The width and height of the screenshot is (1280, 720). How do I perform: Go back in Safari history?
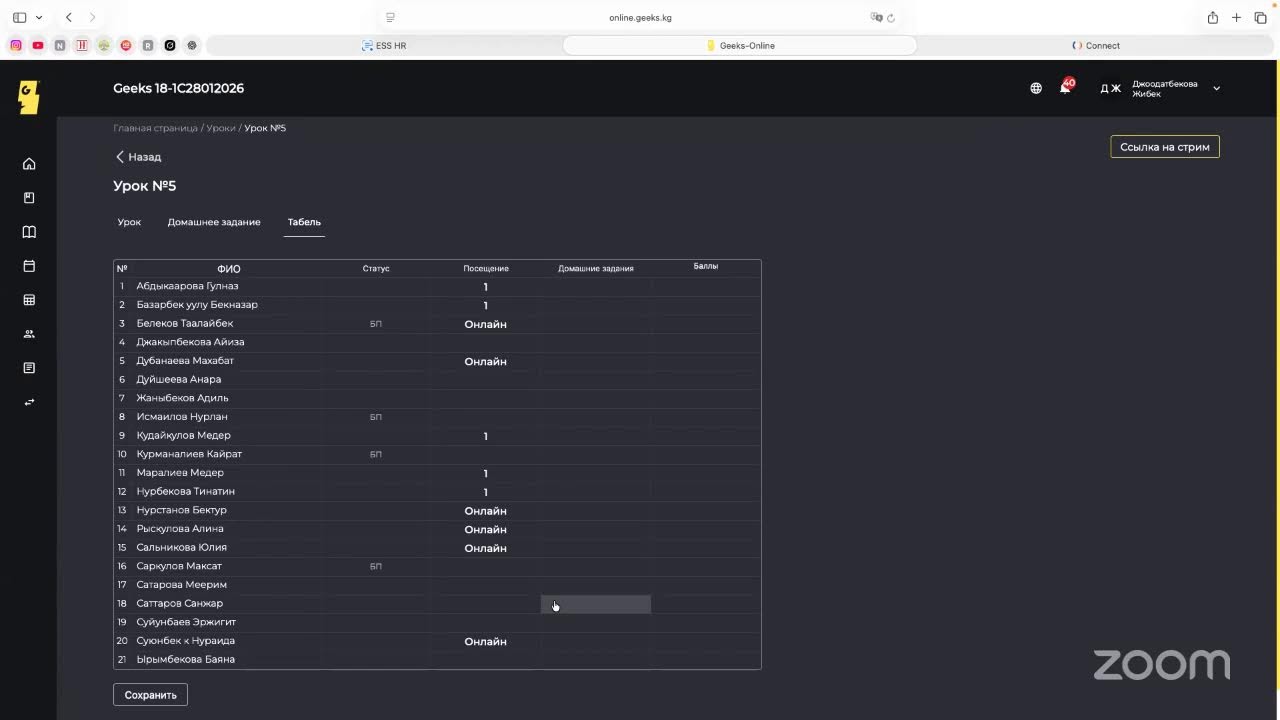click(68, 17)
